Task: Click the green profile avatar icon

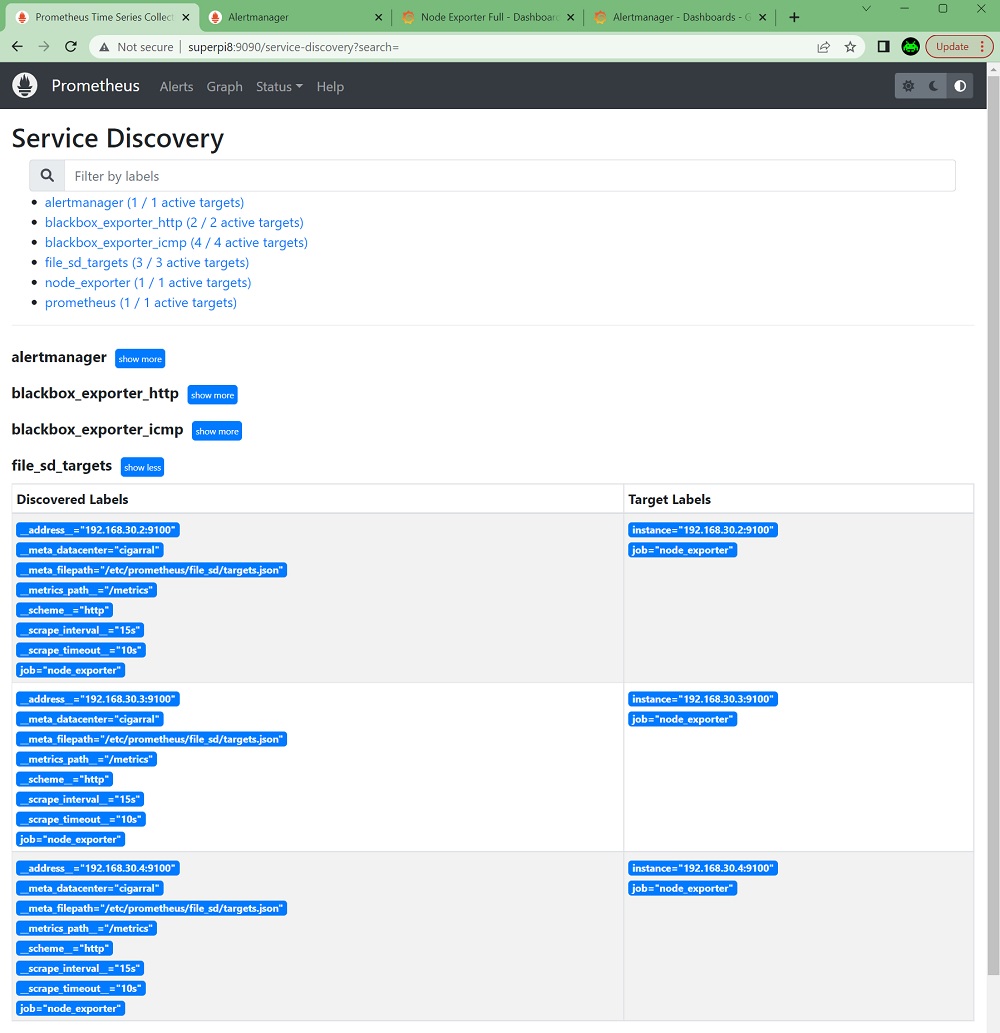Action: (910, 47)
